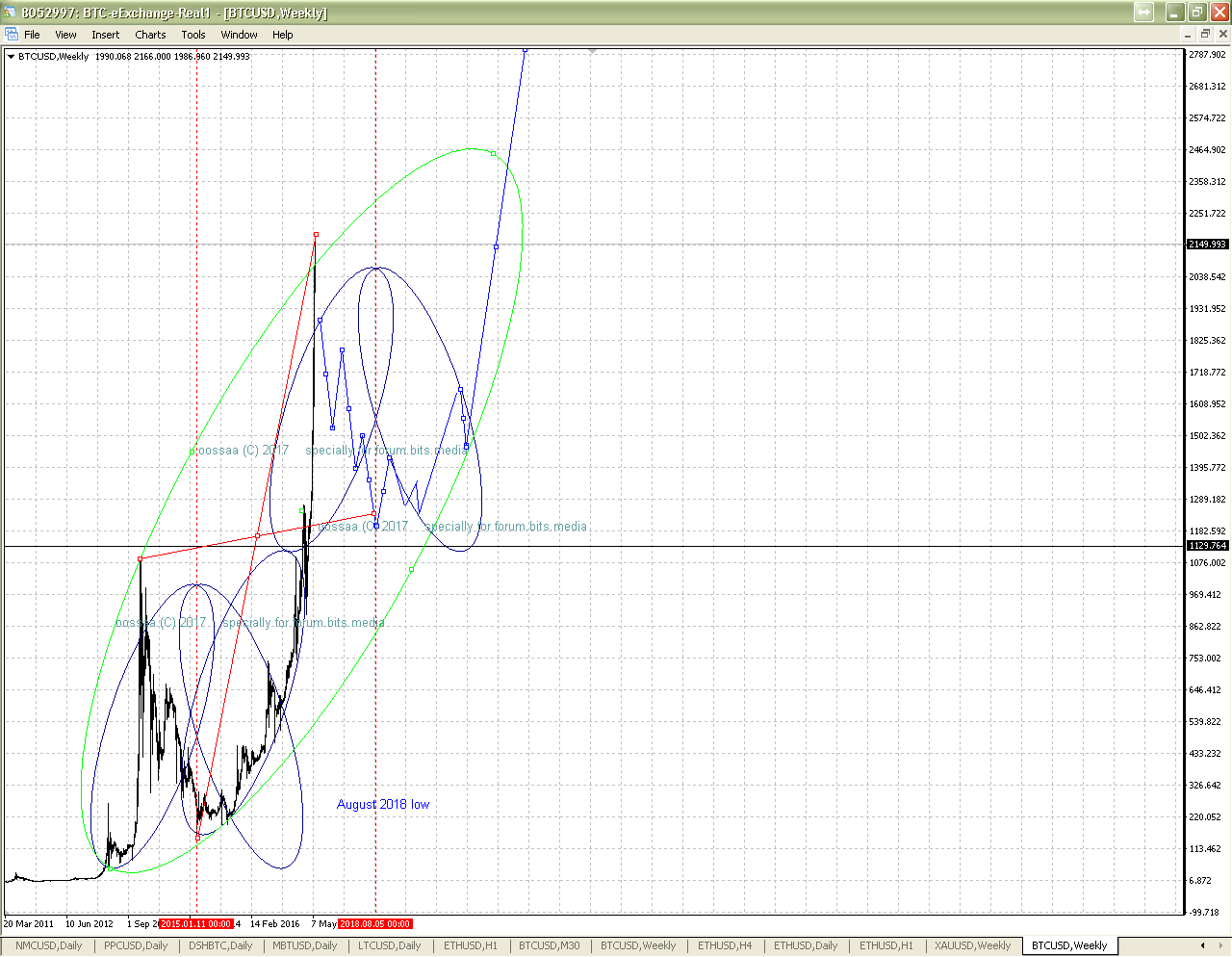1232x957 pixels.
Task: Click the OHLC values '1990.068 2166.000' text
Action: pyautogui.click(x=133, y=57)
